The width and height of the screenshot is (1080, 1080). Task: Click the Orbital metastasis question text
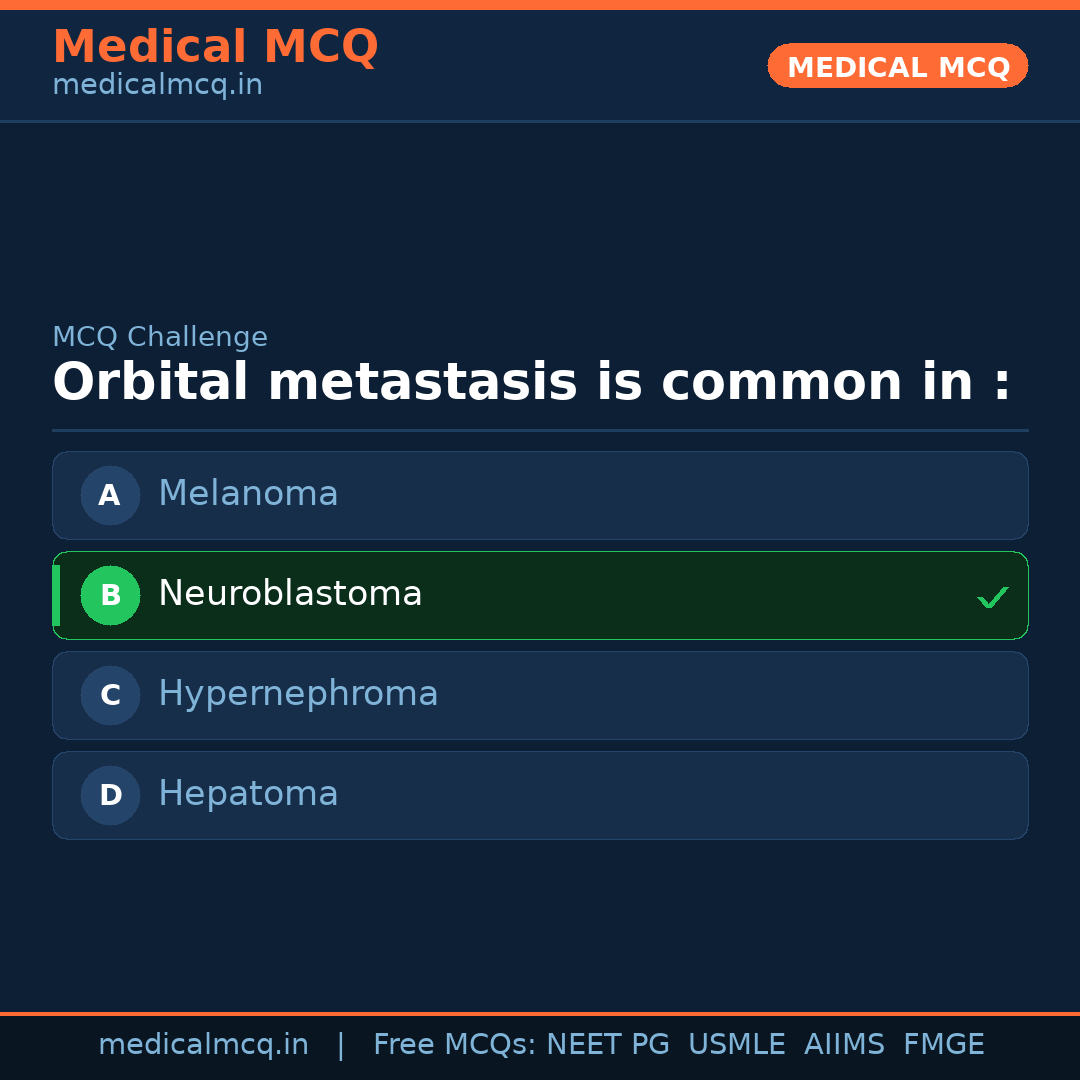[x=531, y=383]
